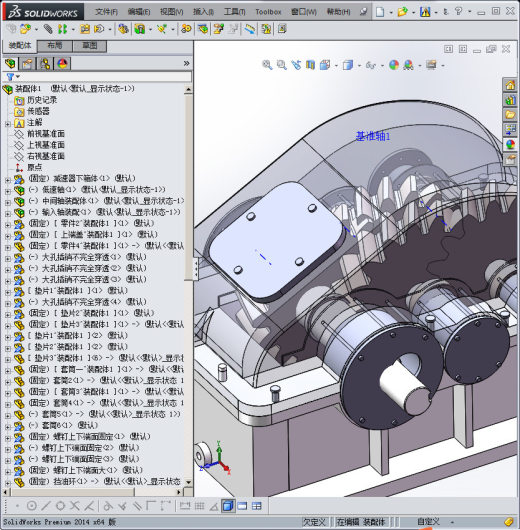Click the Section View icon
The image size is (520, 530).
click(x=310, y=65)
